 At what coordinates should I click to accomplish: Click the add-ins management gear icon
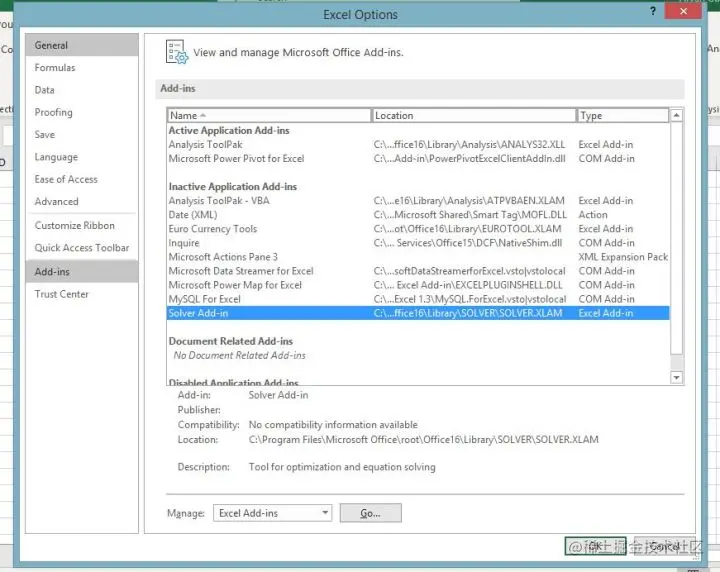coord(177,52)
